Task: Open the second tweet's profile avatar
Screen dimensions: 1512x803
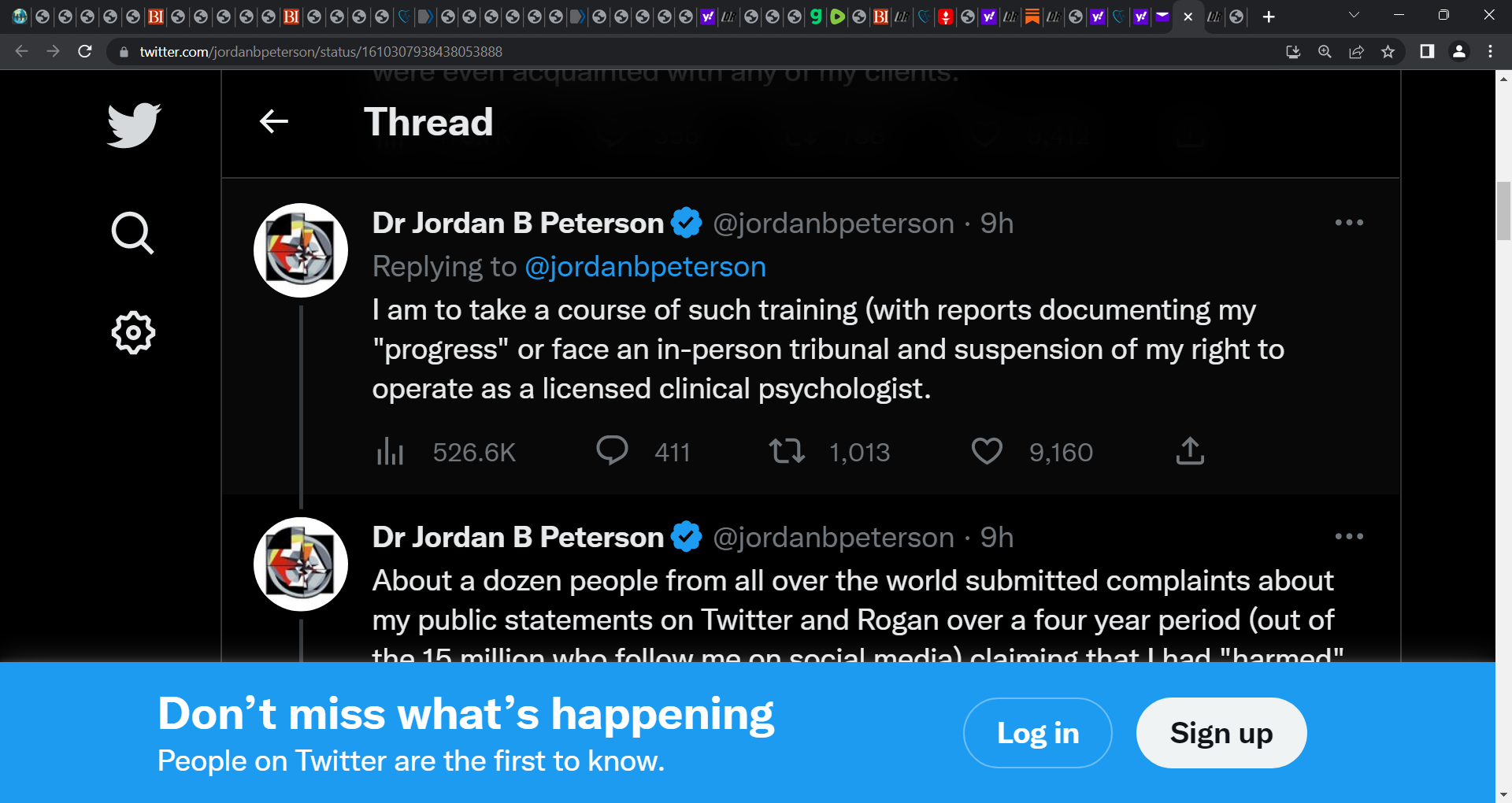Action: (301, 564)
